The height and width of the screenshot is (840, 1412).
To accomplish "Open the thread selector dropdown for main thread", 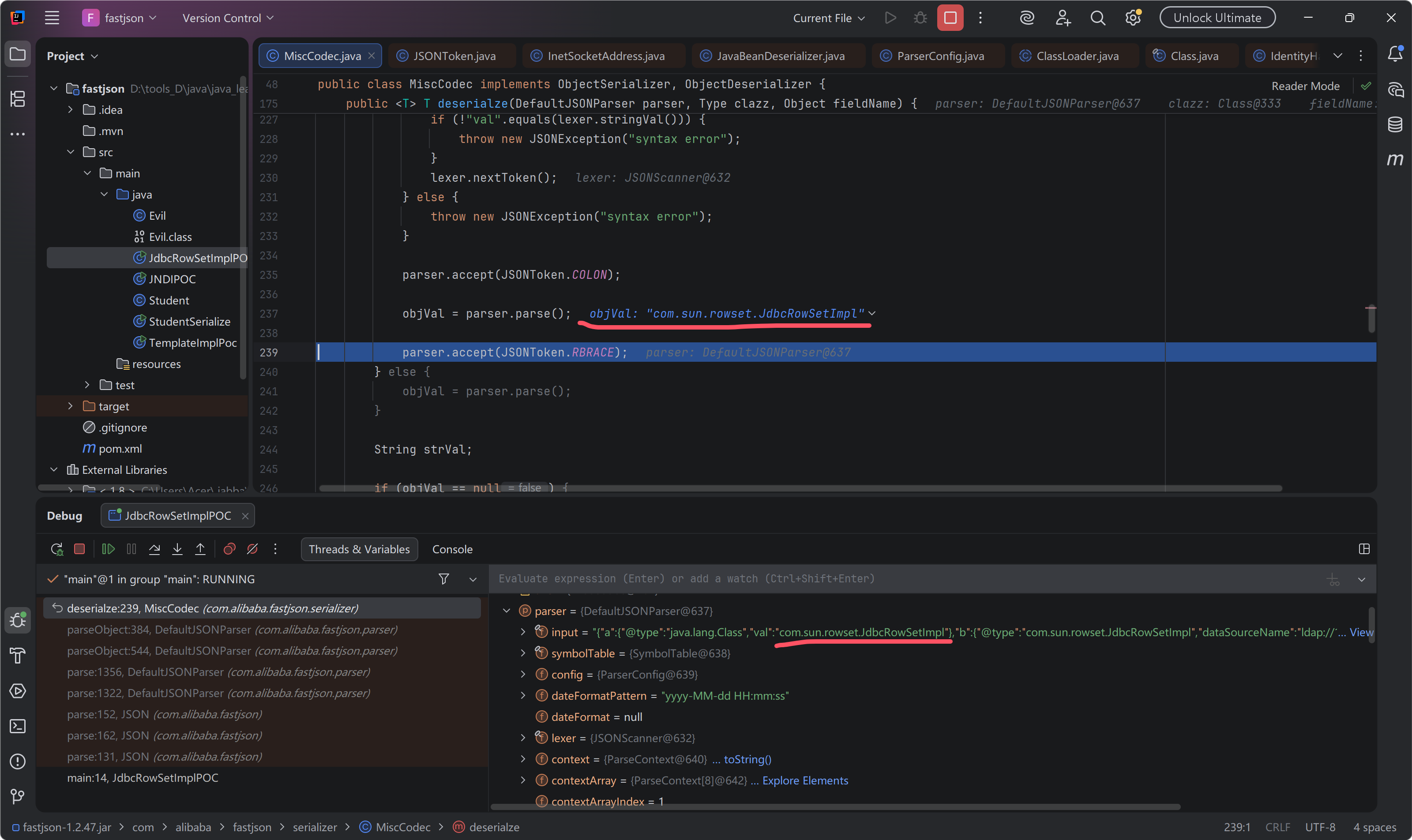I will click(x=473, y=579).
